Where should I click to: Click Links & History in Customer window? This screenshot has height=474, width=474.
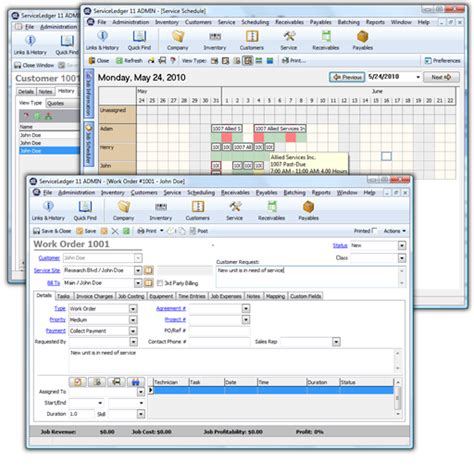point(30,45)
